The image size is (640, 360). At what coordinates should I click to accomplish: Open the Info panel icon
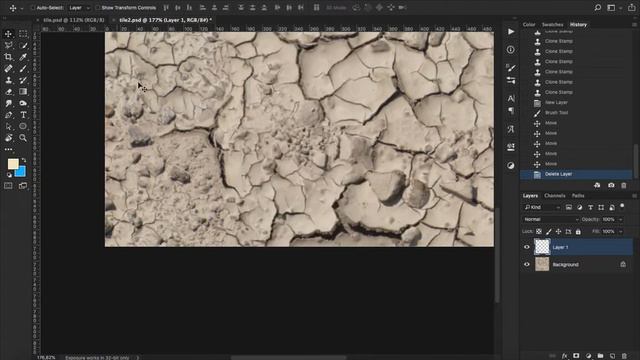click(x=511, y=49)
